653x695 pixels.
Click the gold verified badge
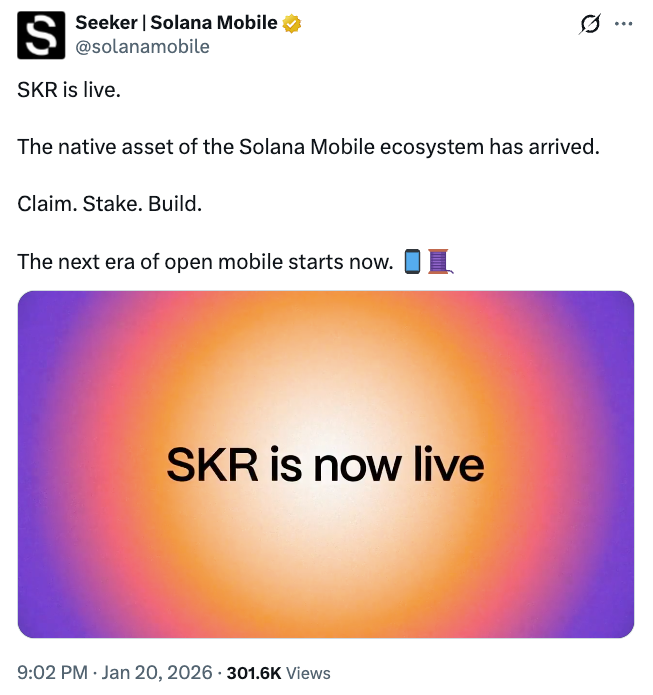[x=293, y=23]
